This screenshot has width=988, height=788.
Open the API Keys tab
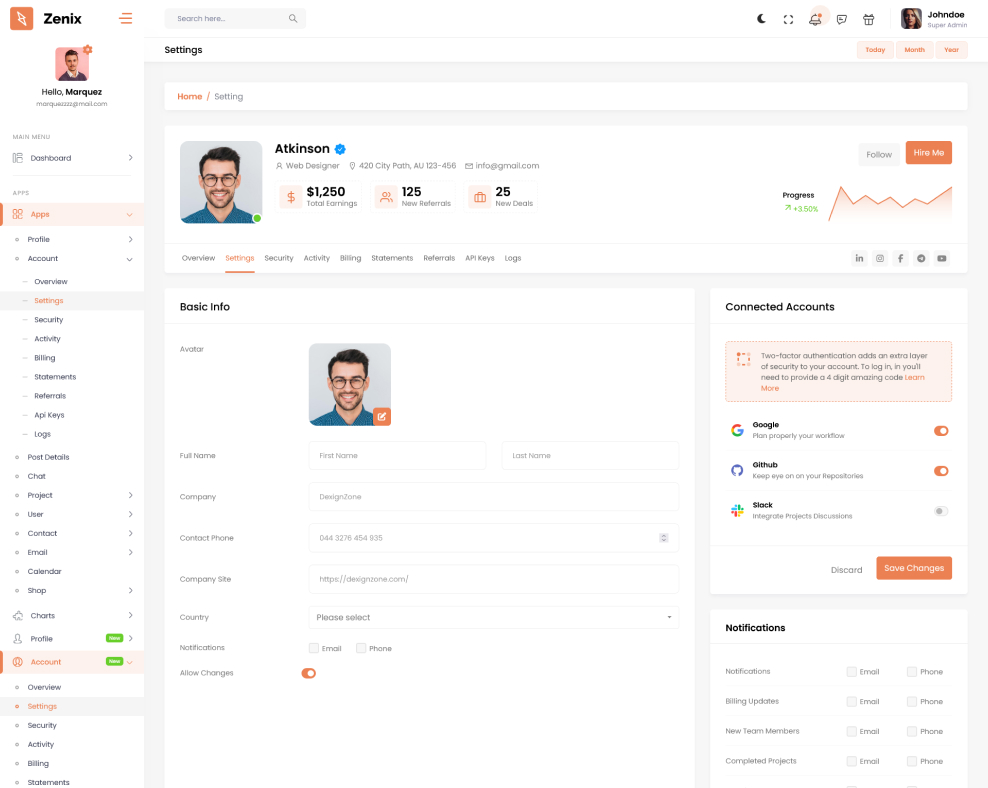point(479,258)
